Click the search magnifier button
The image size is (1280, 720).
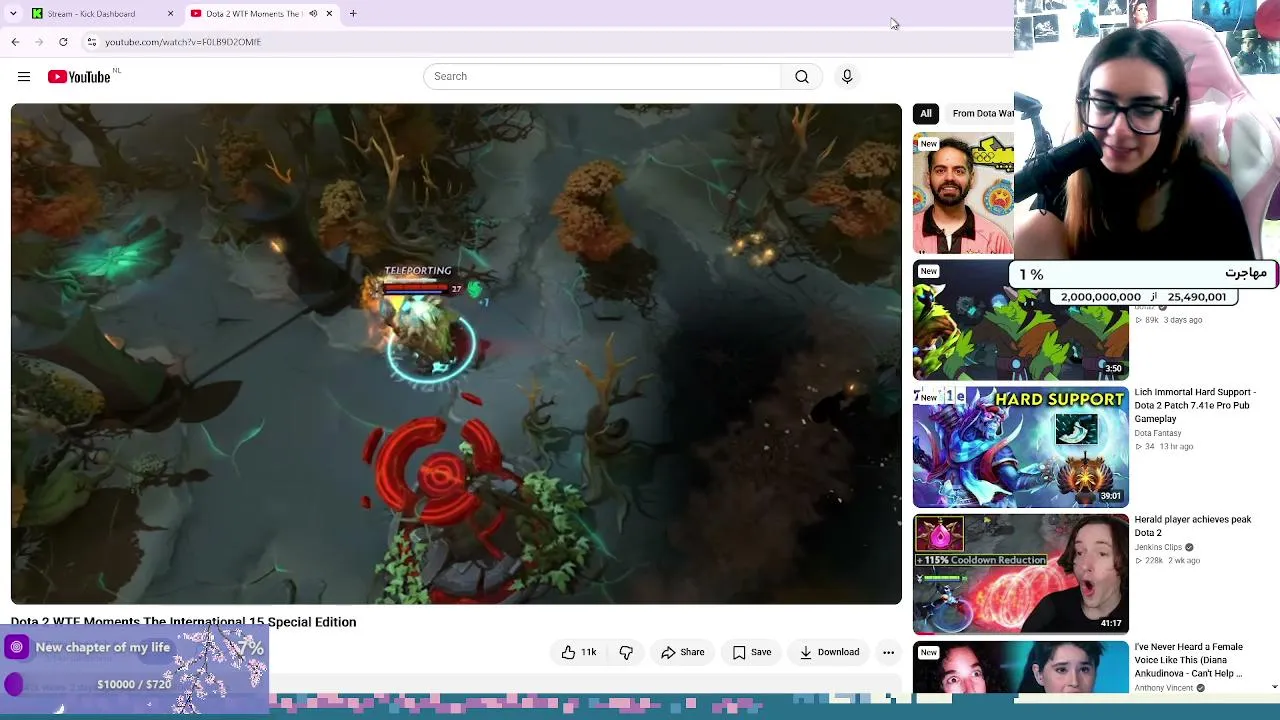pos(802,77)
